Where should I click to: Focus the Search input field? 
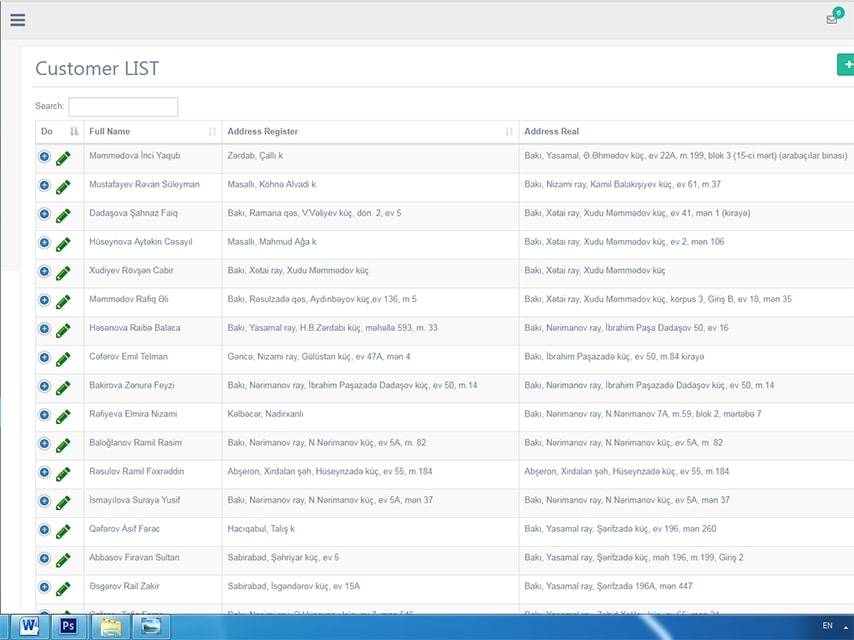tap(123, 107)
